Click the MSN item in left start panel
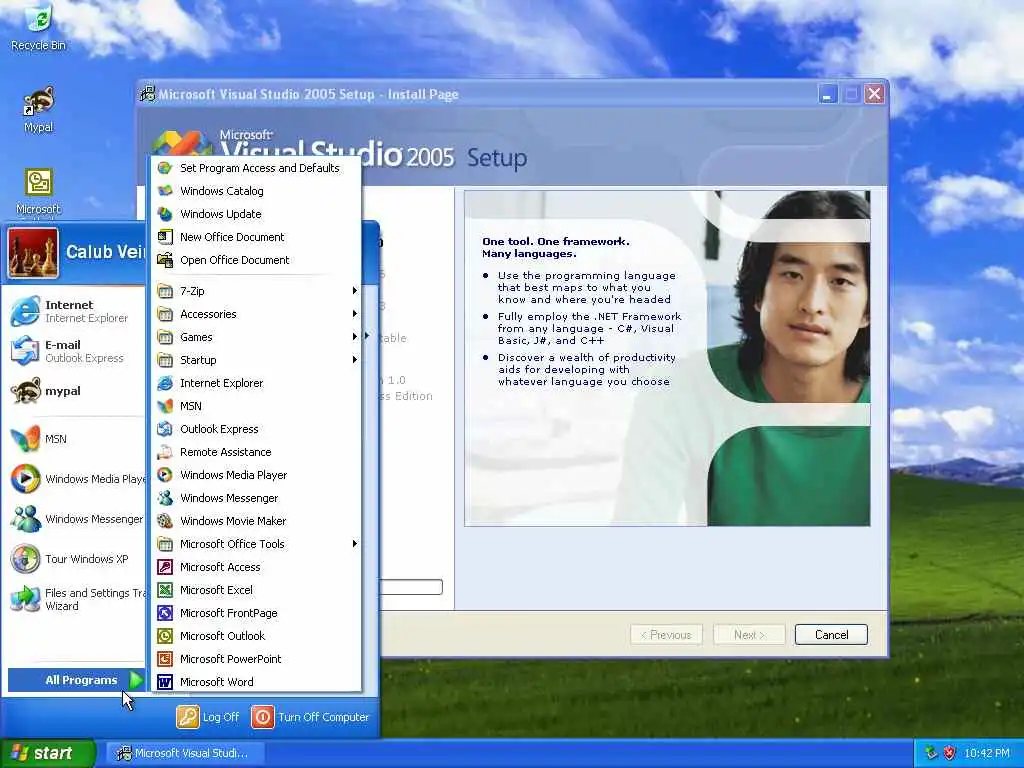The image size is (1024, 768). click(x=74, y=439)
